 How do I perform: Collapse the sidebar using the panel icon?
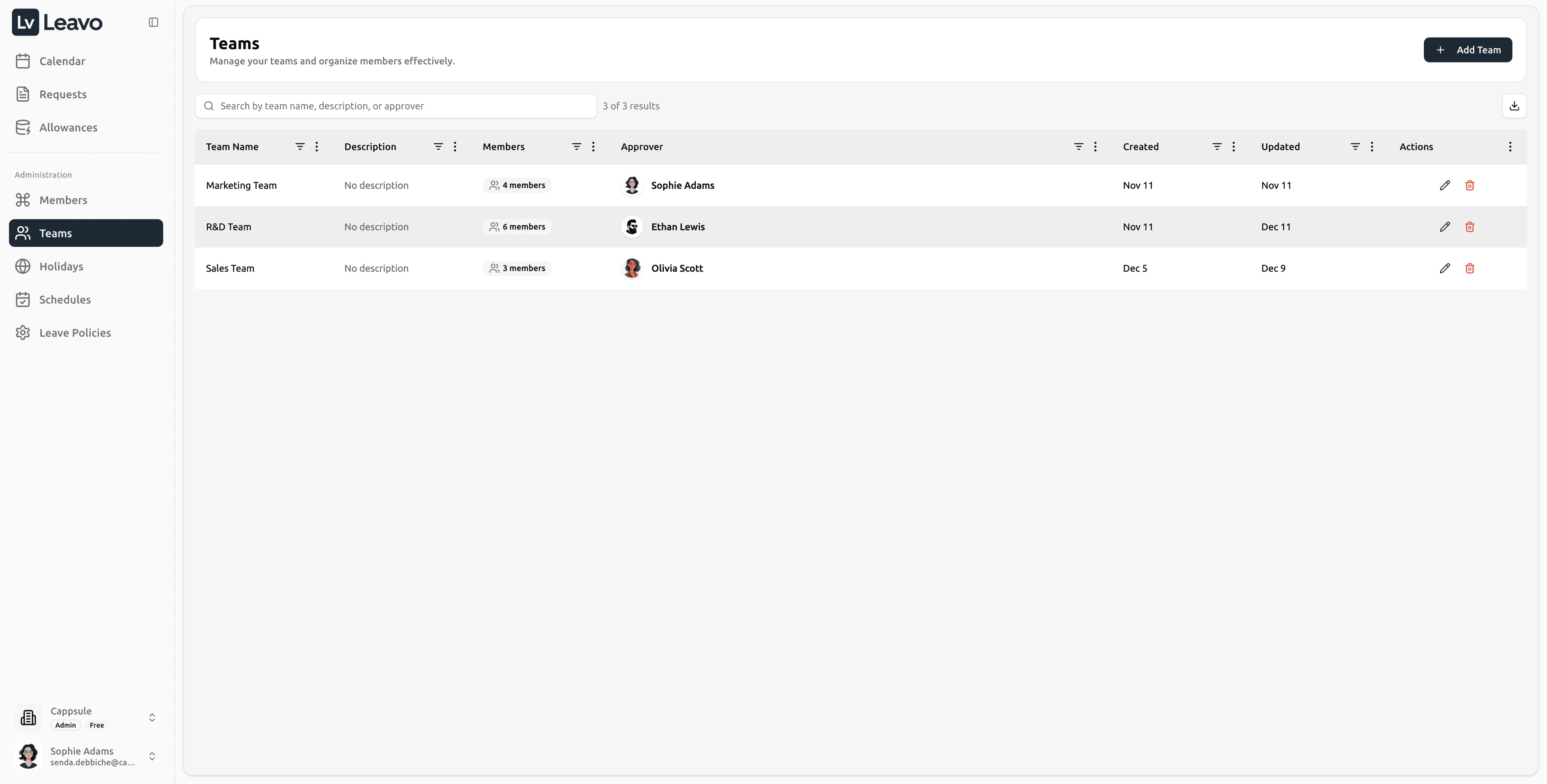tap(153, 22)
